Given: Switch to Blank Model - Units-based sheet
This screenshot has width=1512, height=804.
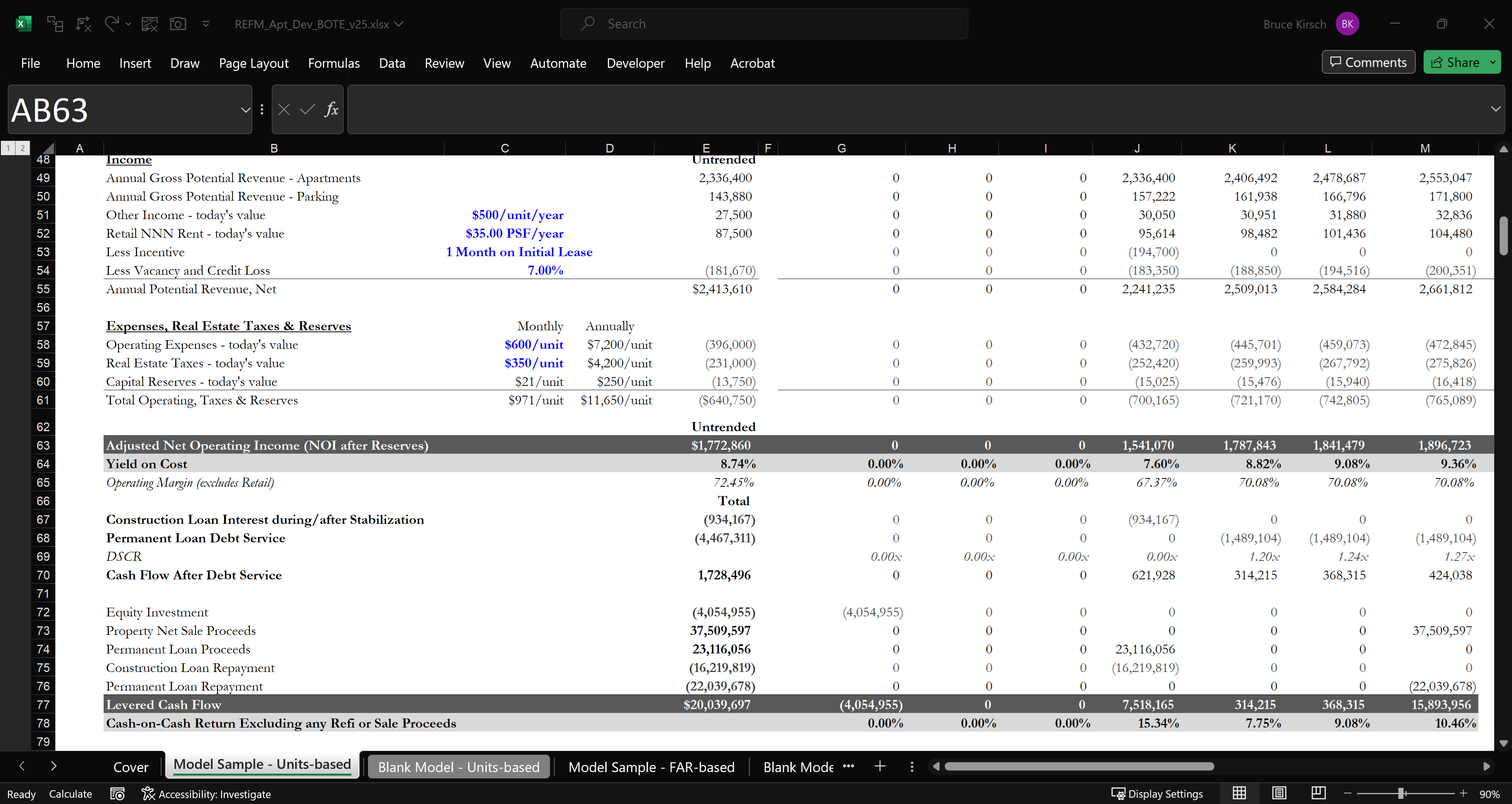Looking at the screenshot, I should click(459, 767).
